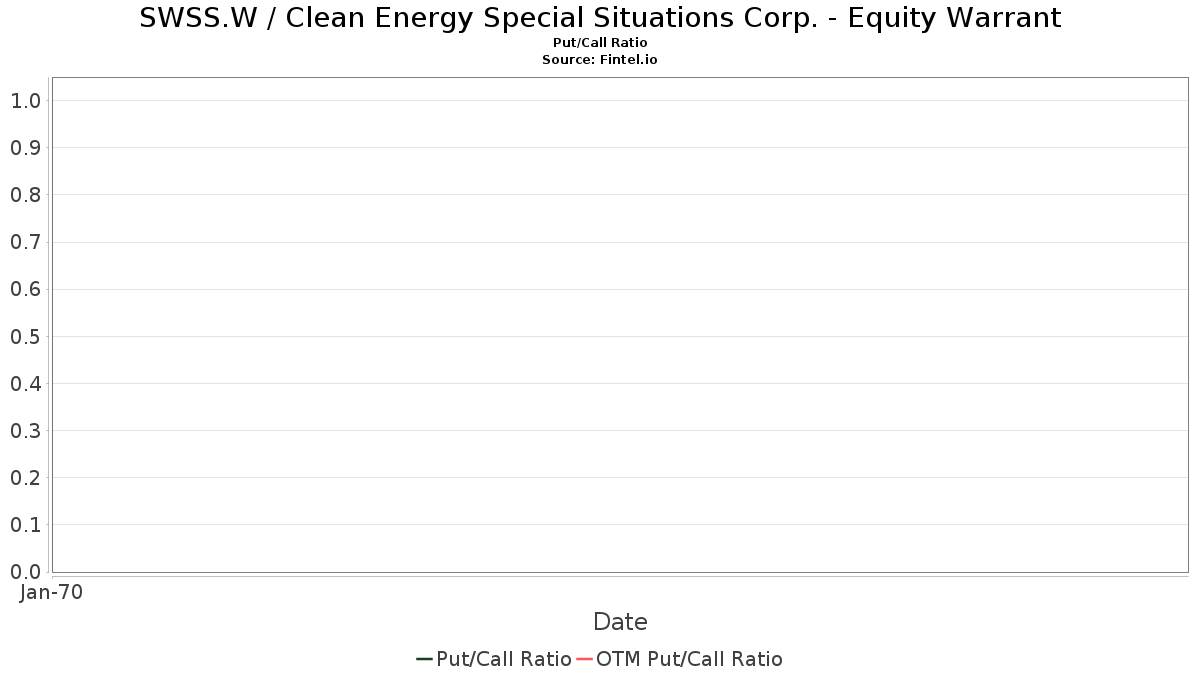
Task: Click the Source: Fintel.io text
Action: click(x=600, y=60)
